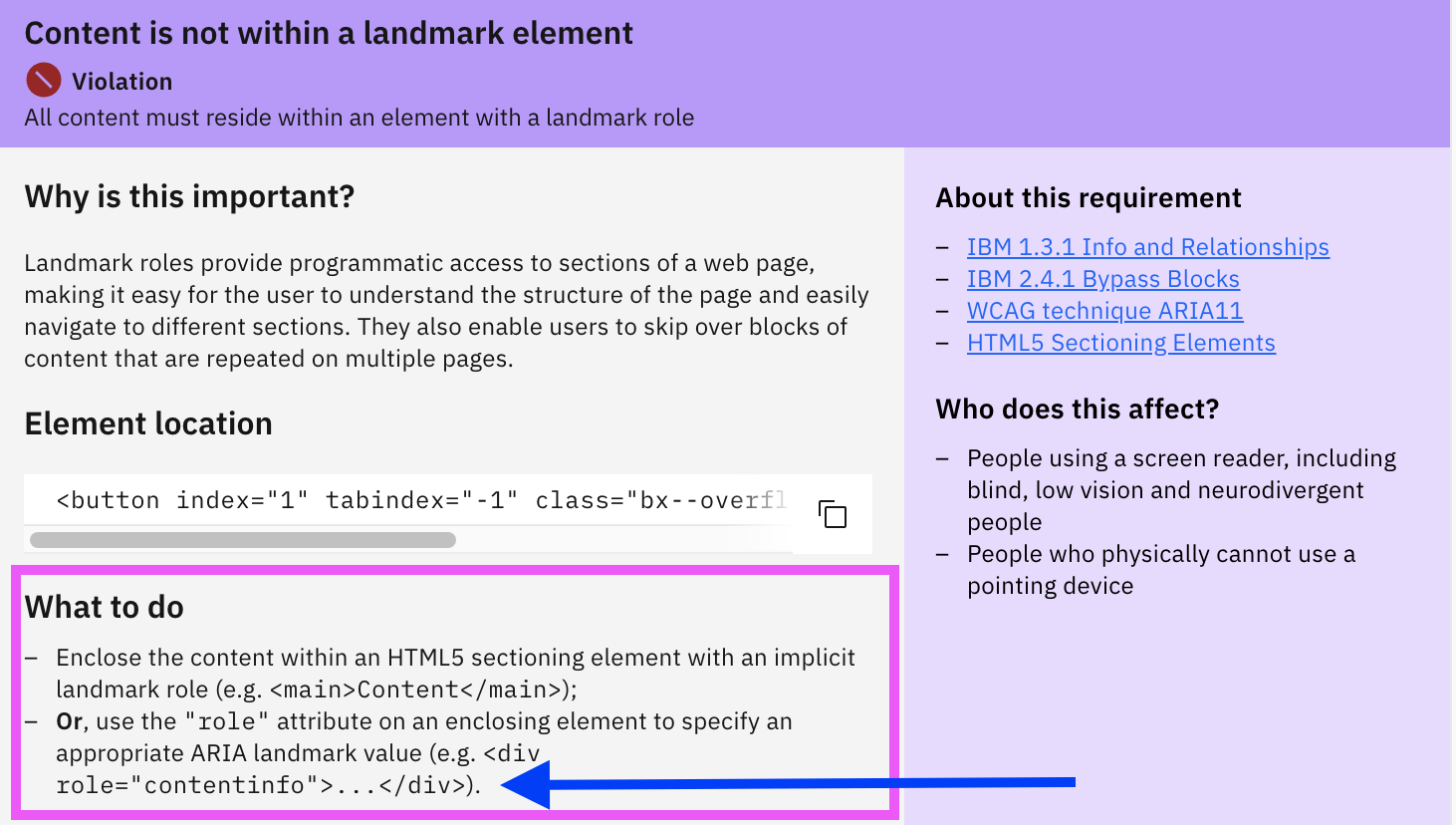The width and height of the screenshot is (1456, 825).
Task: Select the button element code in Element location
Action: coord(418,499)
